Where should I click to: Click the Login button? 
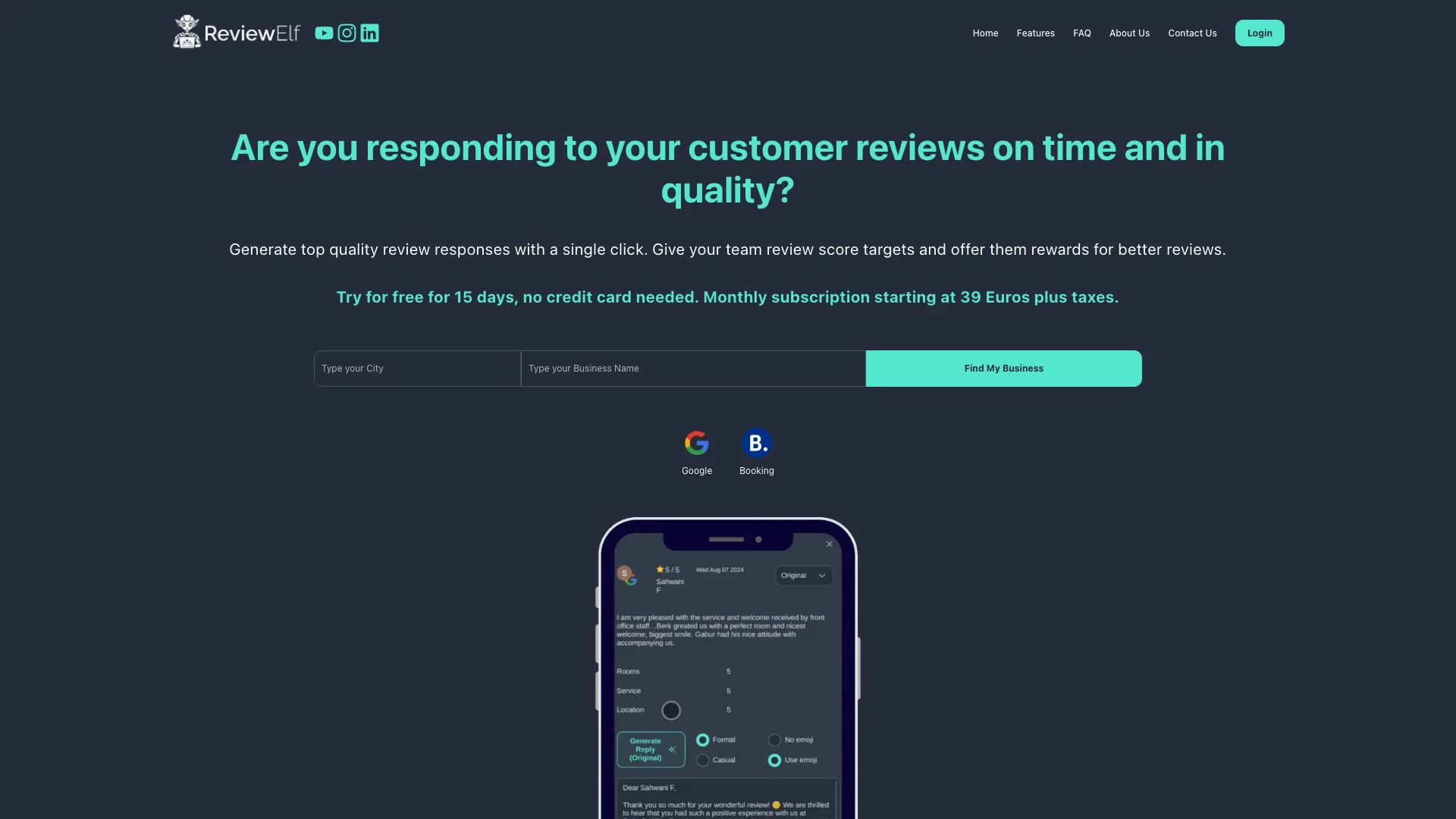1259,32
